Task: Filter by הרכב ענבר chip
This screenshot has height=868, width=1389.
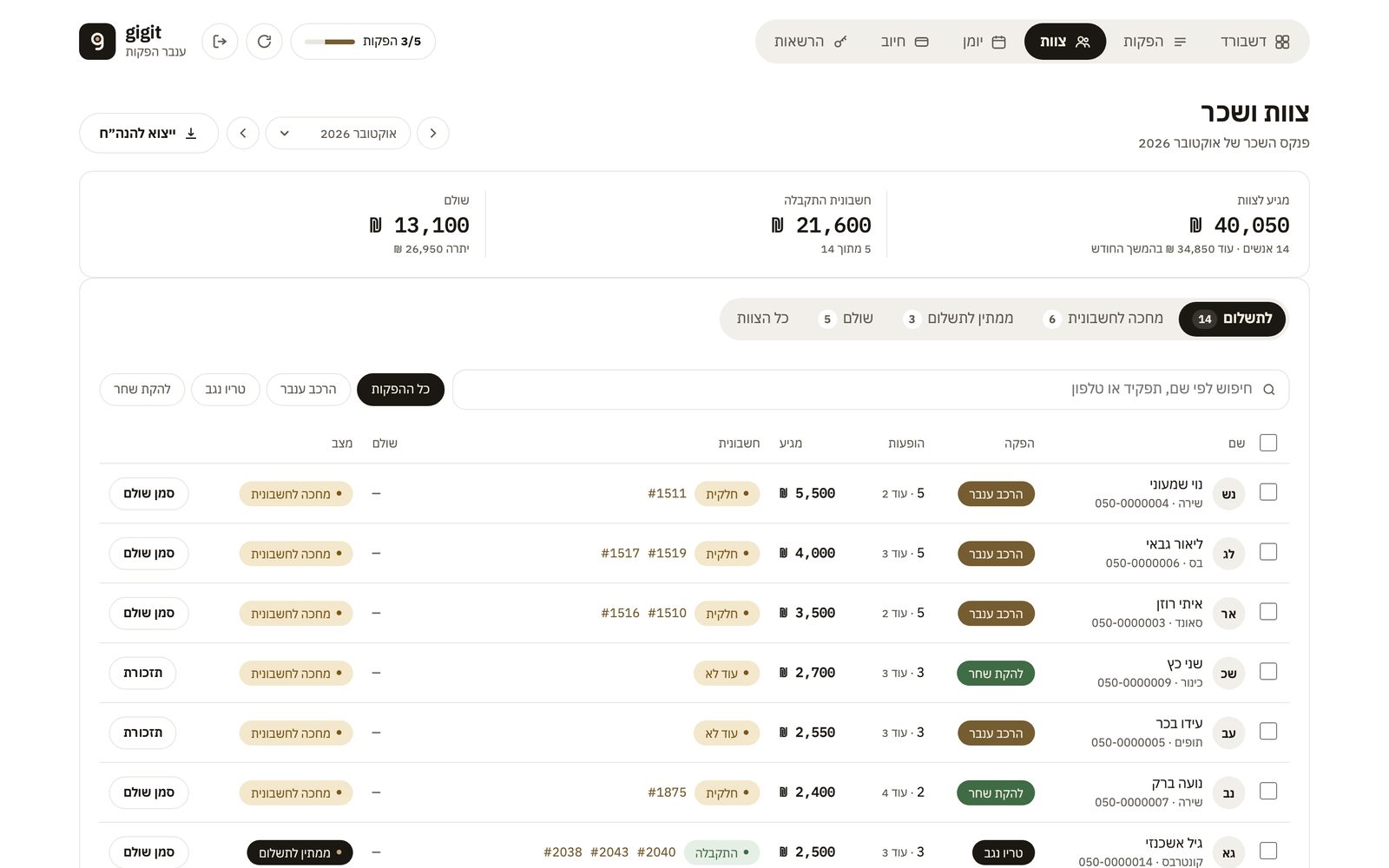Action: (308, 390)
